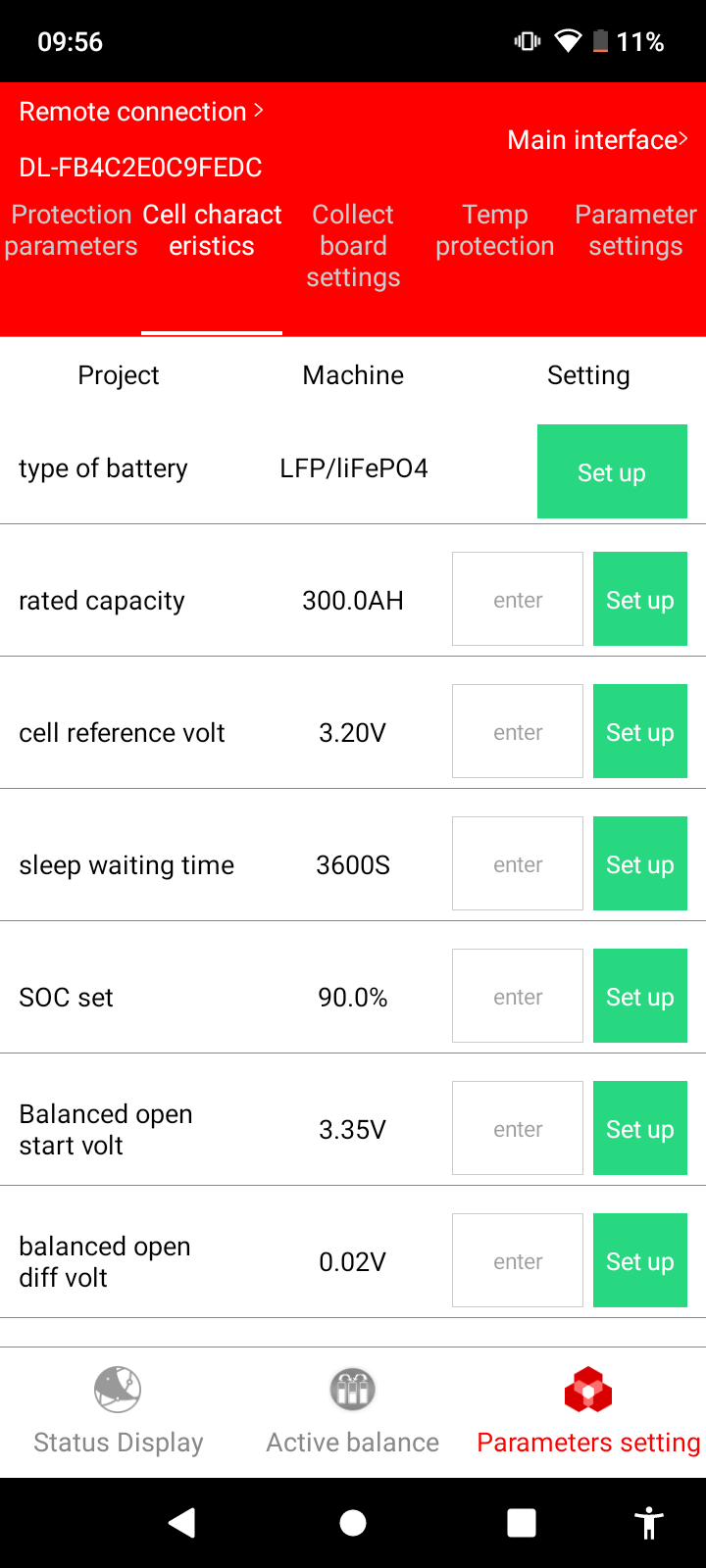Tap the Active balance icon
Viewport: 706px width, 1568px height.
coord(353,1390)
